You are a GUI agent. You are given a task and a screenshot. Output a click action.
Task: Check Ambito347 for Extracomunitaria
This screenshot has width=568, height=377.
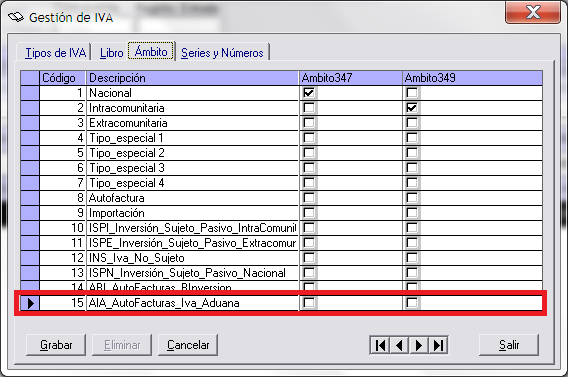[x=309, y=123]
